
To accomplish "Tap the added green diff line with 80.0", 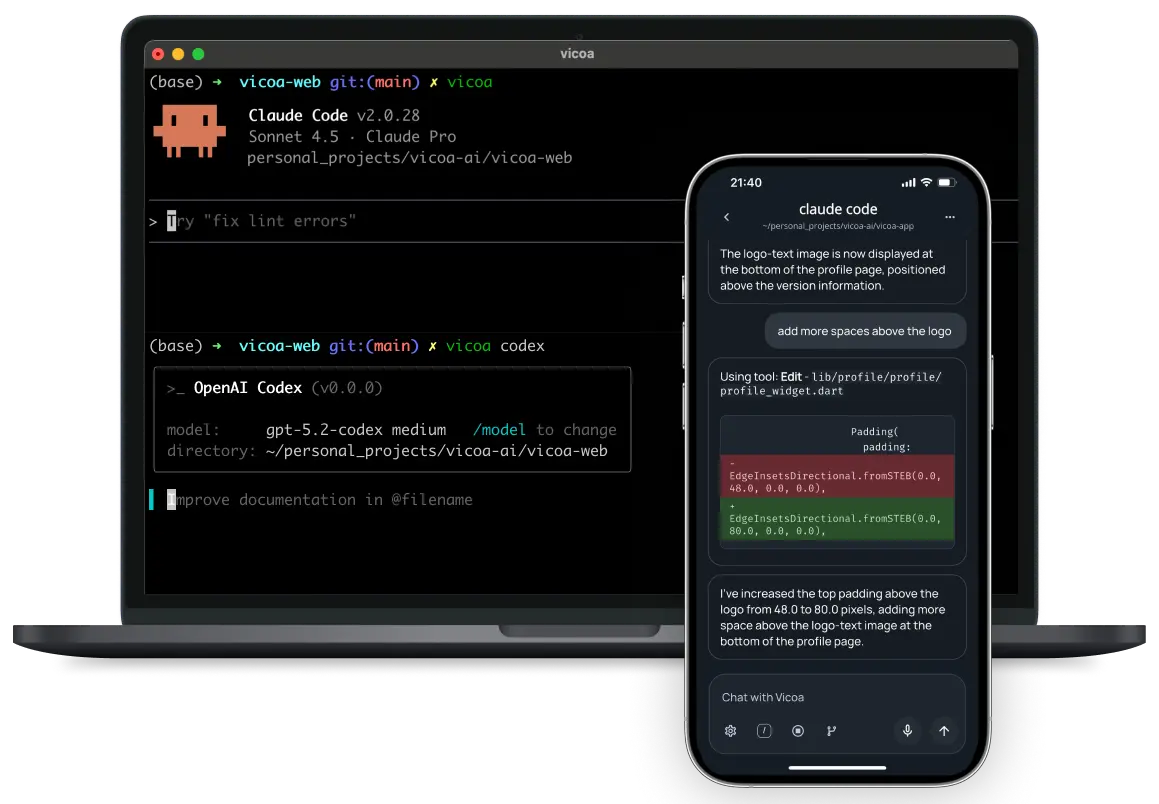I will [x=837, y=519].
